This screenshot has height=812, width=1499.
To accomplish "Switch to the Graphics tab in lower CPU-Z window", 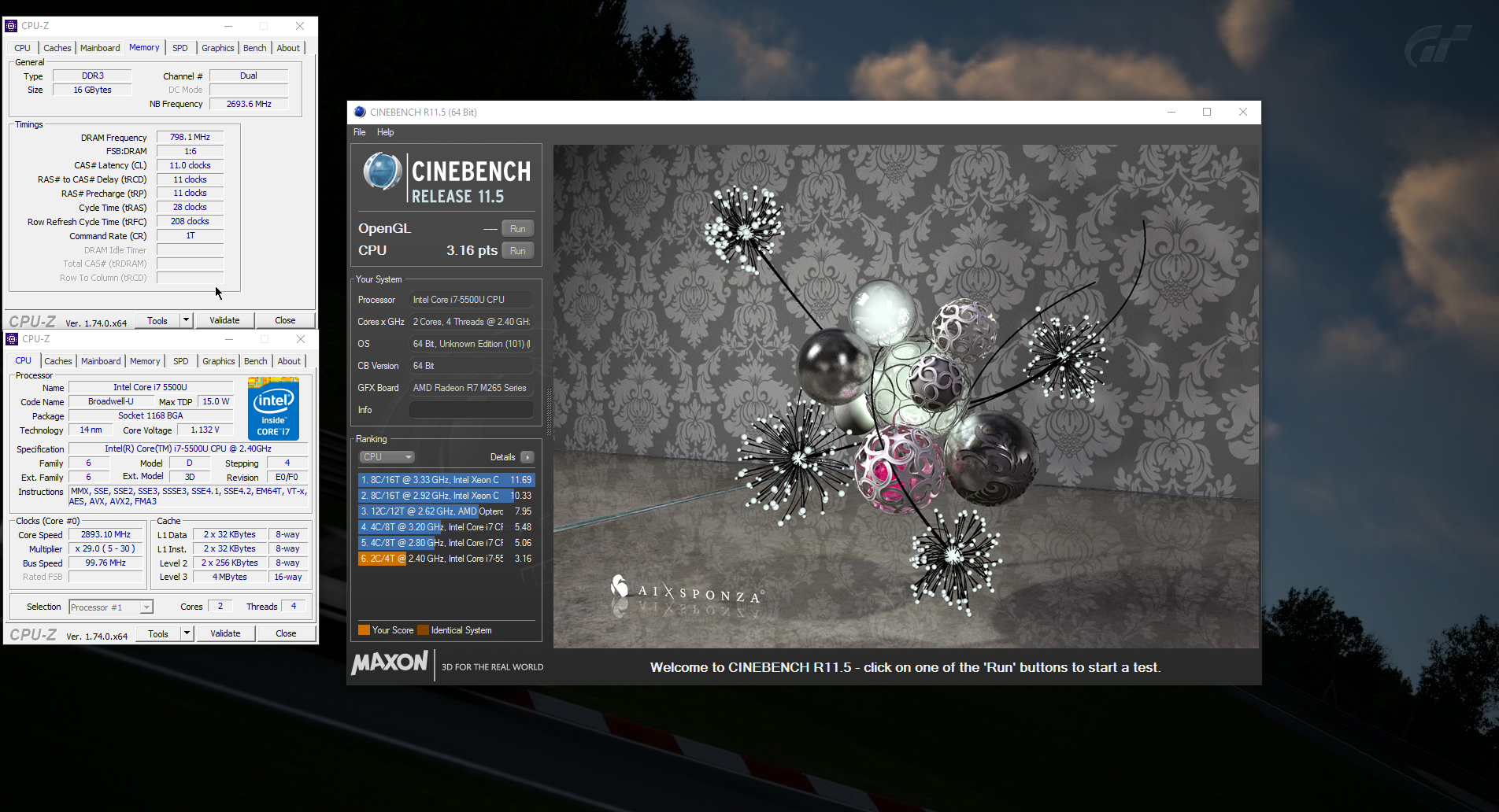I will click(219, 361).
